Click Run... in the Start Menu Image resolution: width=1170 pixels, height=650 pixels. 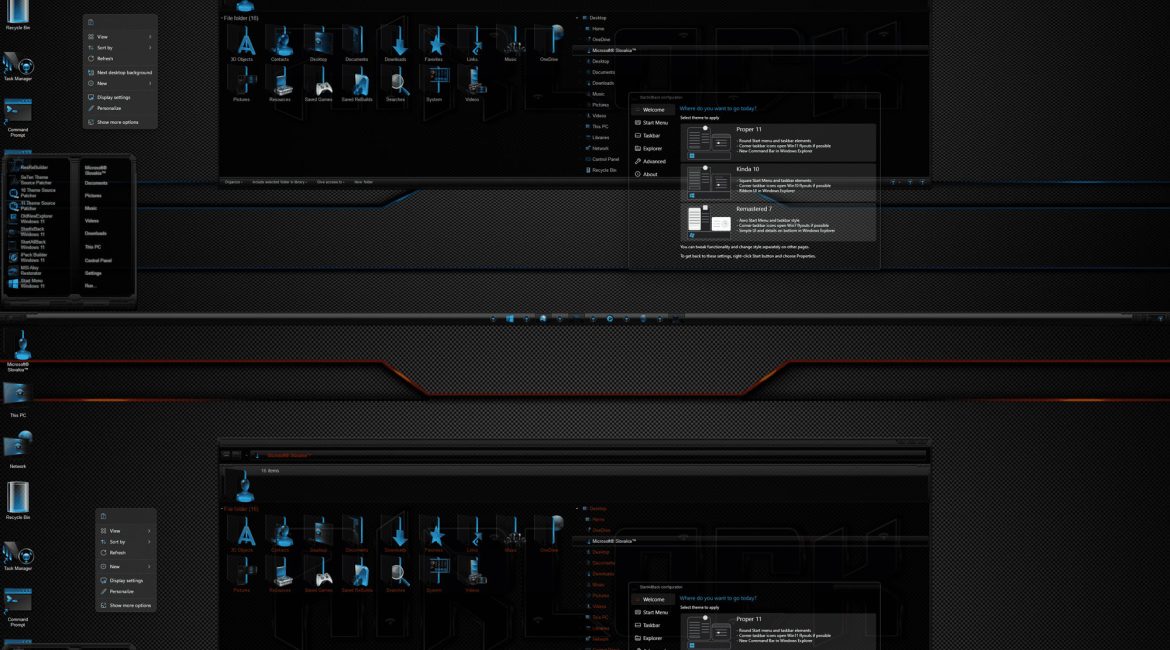point(95,286)
